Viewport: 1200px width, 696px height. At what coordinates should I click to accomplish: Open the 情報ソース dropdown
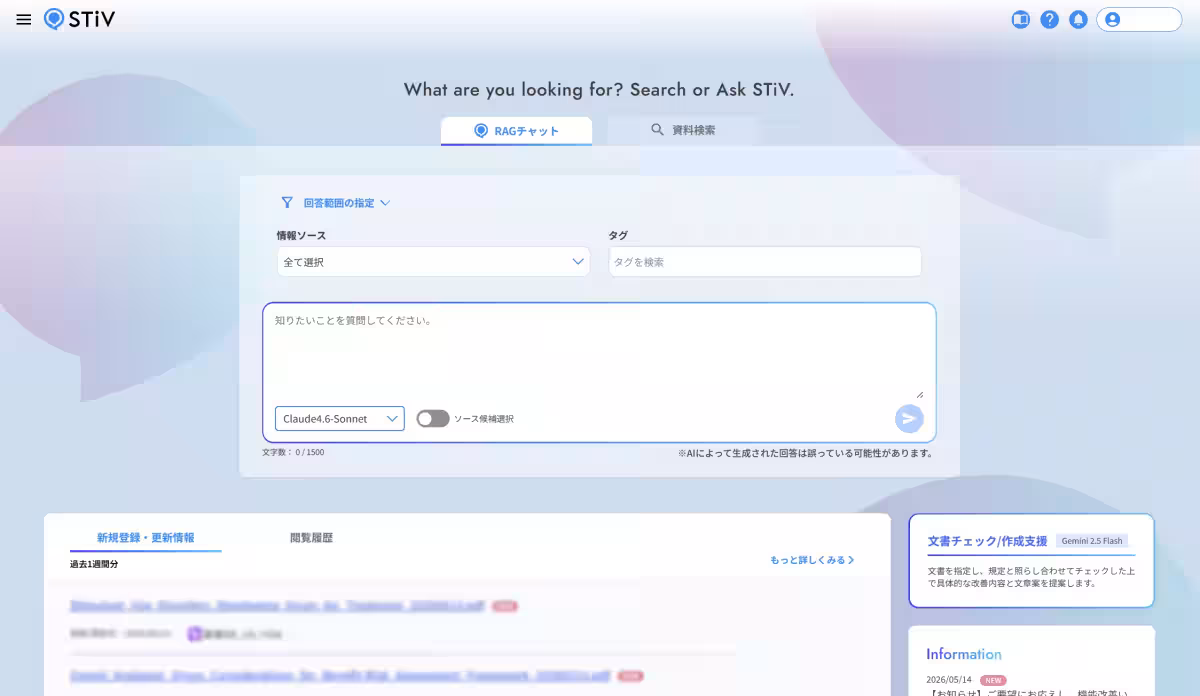pyautogui.click(x=433, y=262)
